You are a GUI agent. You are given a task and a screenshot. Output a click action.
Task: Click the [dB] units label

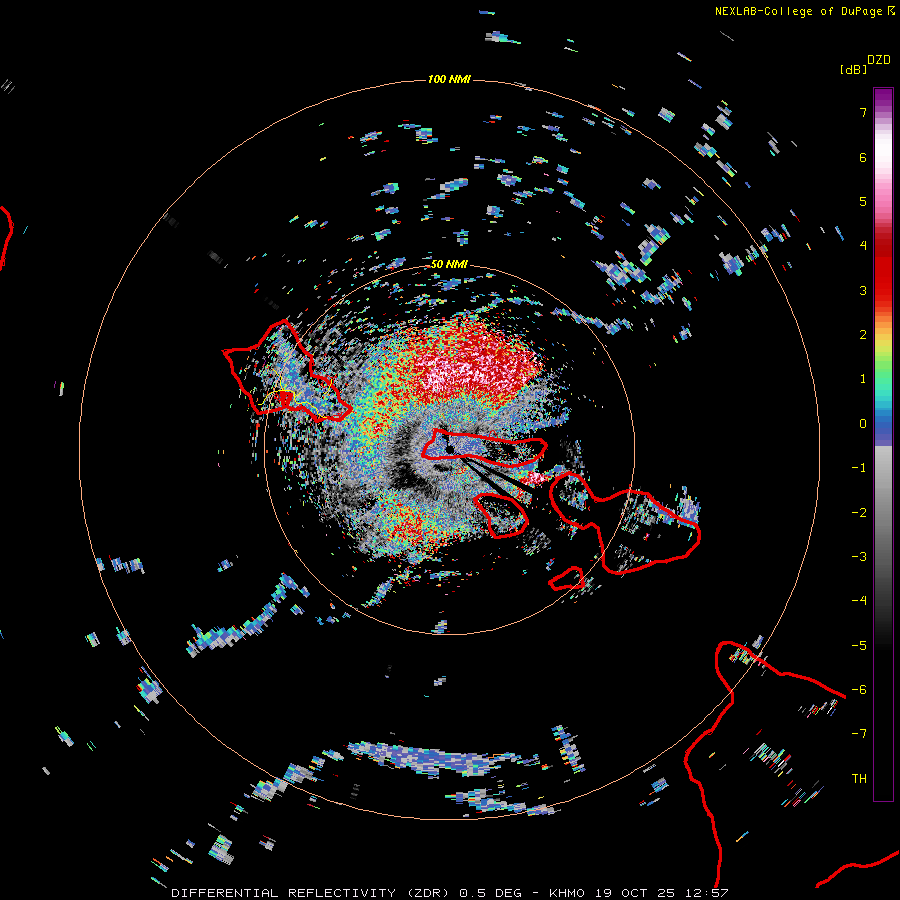pos(853,69)
